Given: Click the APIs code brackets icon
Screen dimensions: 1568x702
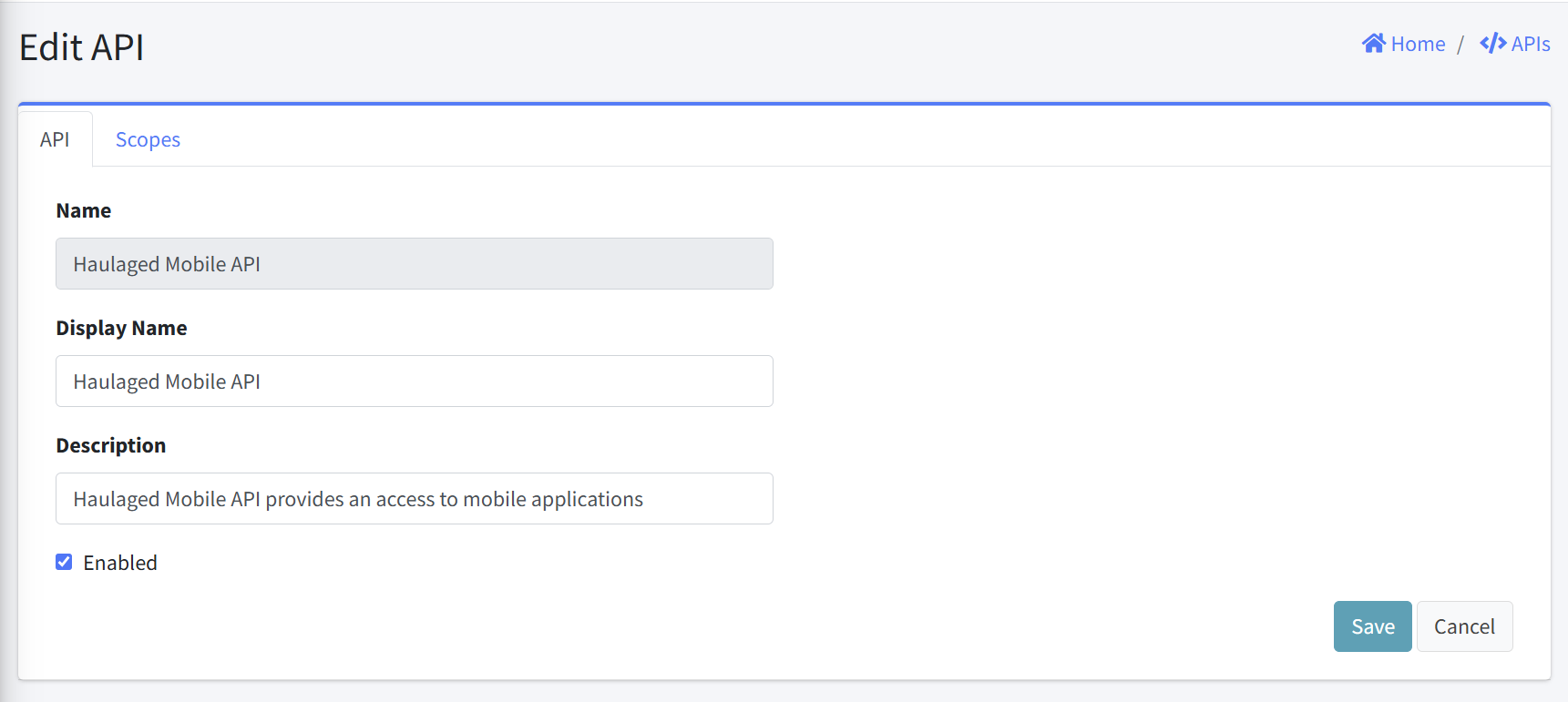Looking at the screenshot, I should [1493, 44].
